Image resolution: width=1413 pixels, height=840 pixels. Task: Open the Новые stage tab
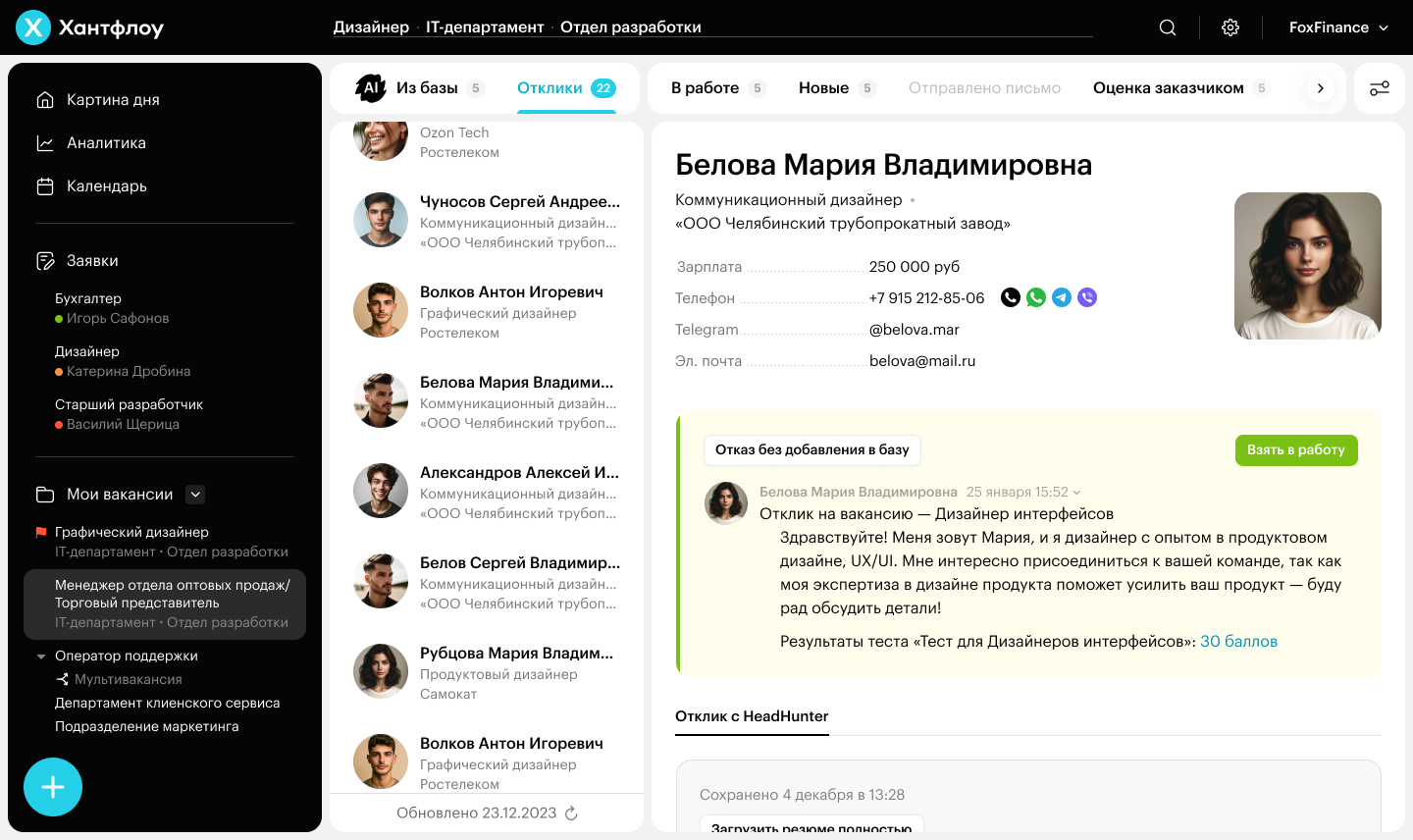836,88
